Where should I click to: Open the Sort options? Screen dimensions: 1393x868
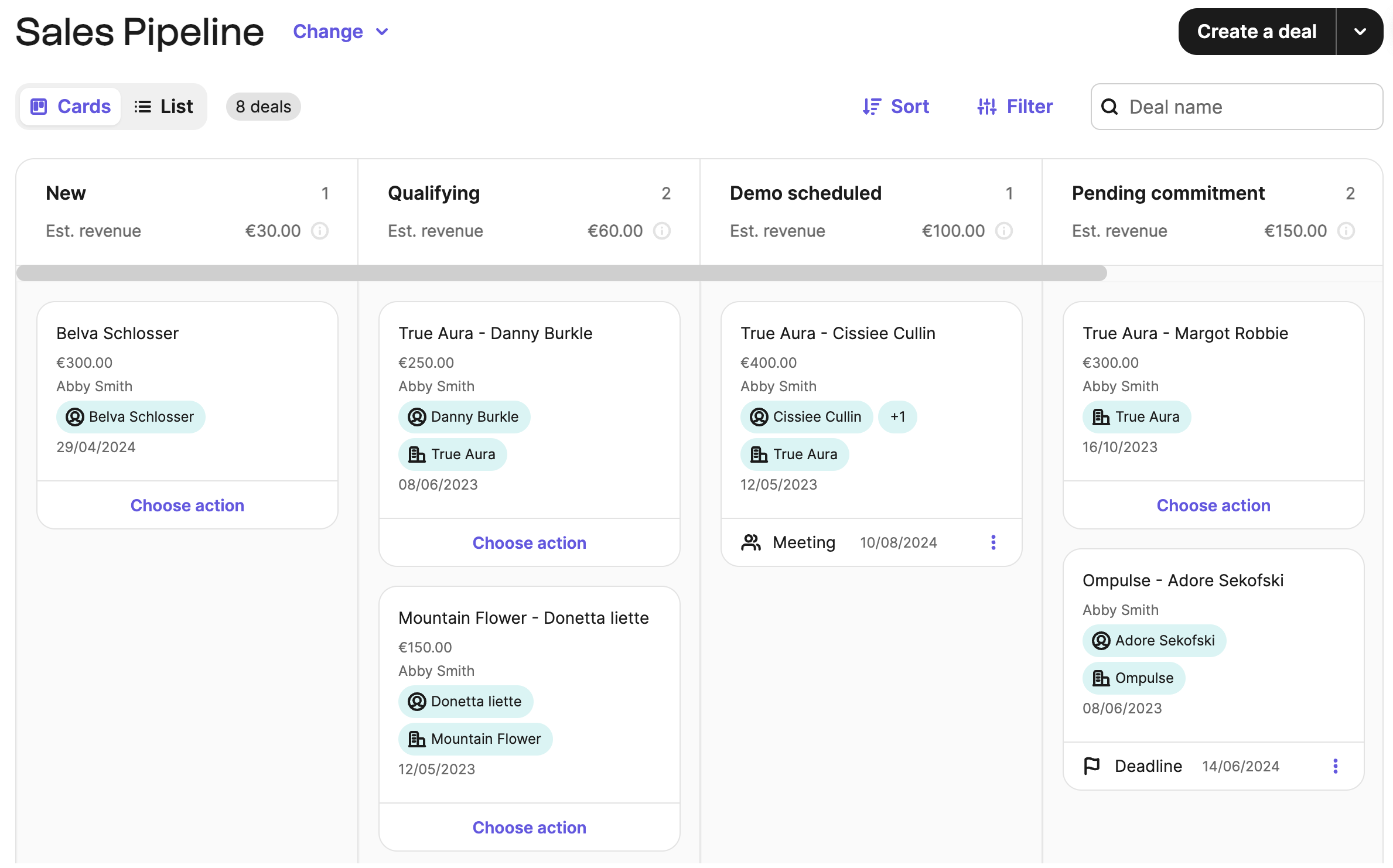coord(896,107)
